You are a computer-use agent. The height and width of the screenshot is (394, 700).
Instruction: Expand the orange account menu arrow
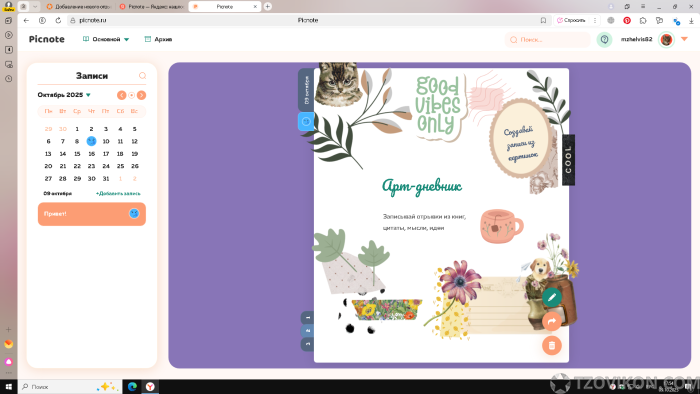pyautogui.click(x=684, y=39)
